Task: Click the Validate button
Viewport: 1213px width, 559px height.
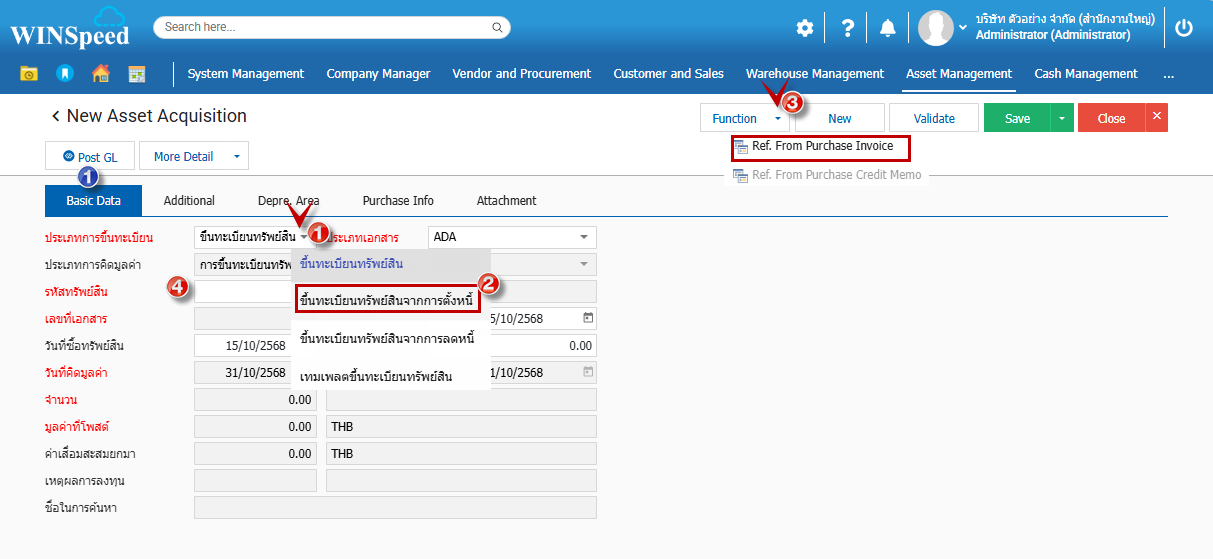Action: coord(934,119)
